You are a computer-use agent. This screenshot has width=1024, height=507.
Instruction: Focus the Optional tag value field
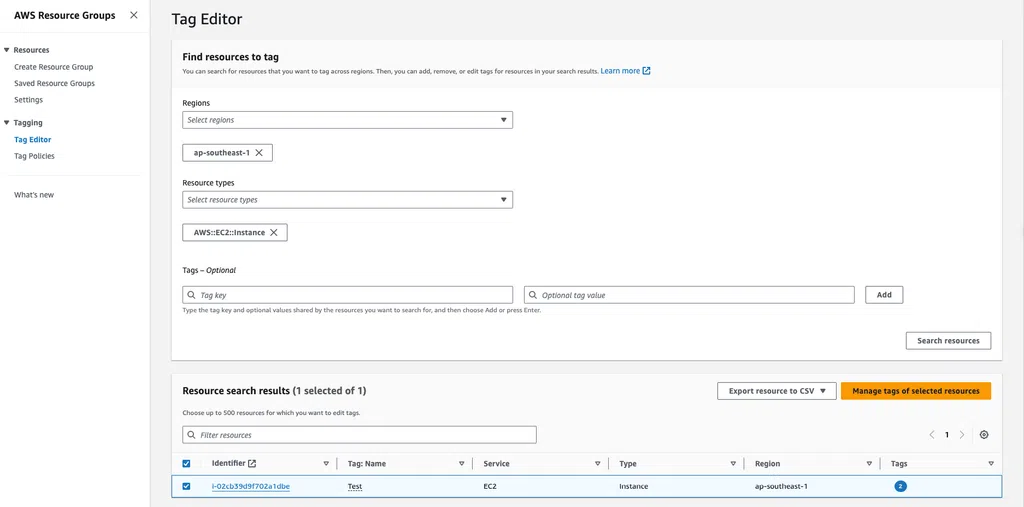pyautogui.click(x=689, y=295)
